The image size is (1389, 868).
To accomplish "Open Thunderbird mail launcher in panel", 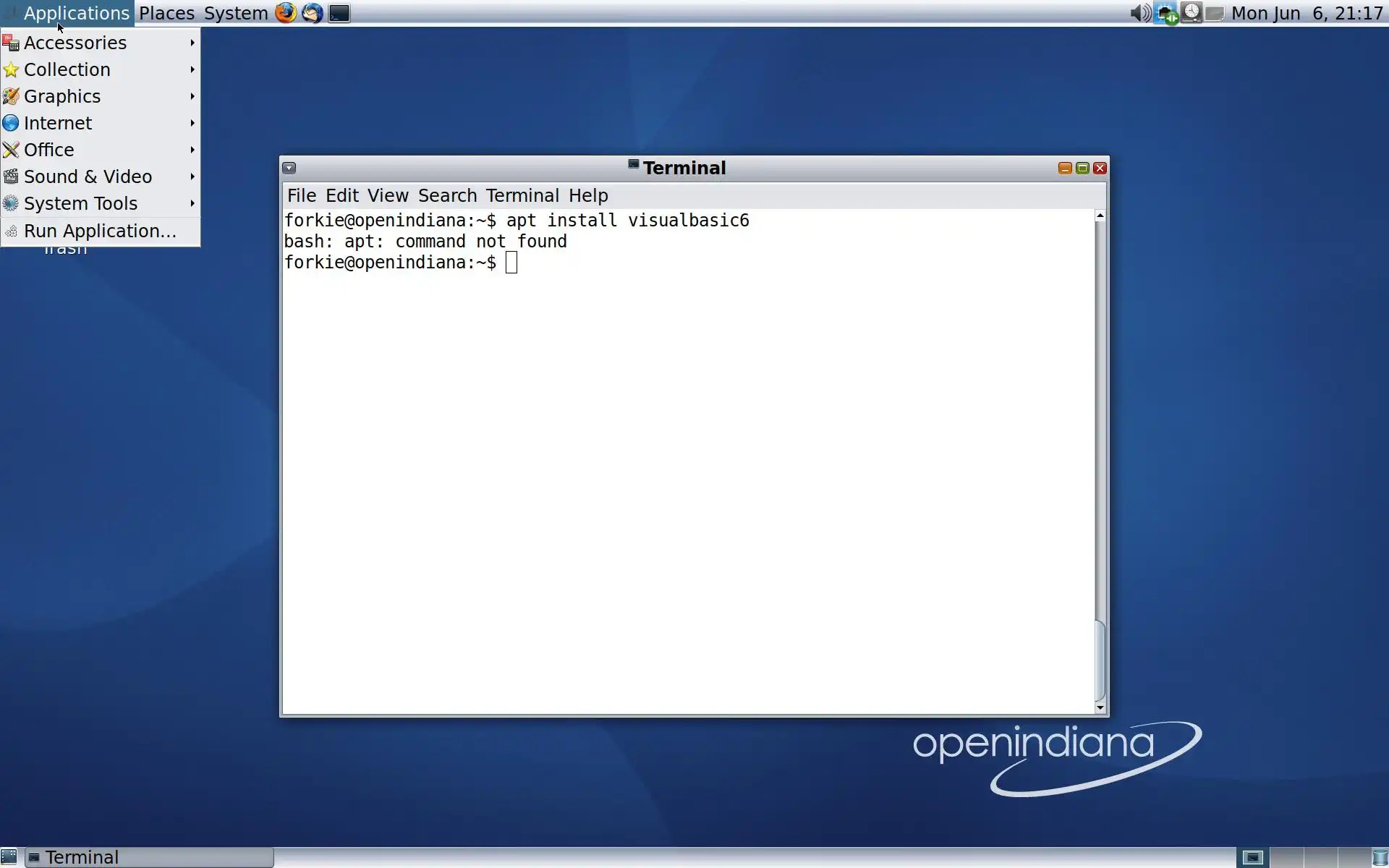I will (312, 13).
